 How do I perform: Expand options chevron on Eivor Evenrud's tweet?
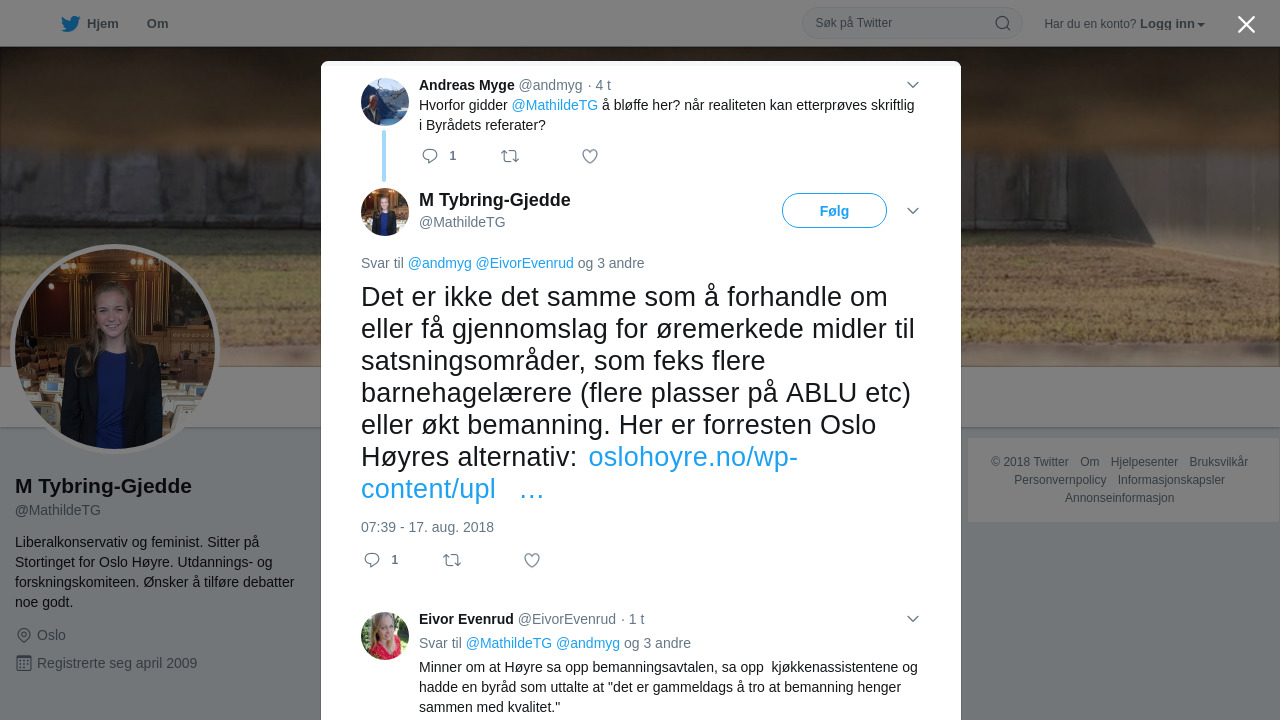point(913,619)
